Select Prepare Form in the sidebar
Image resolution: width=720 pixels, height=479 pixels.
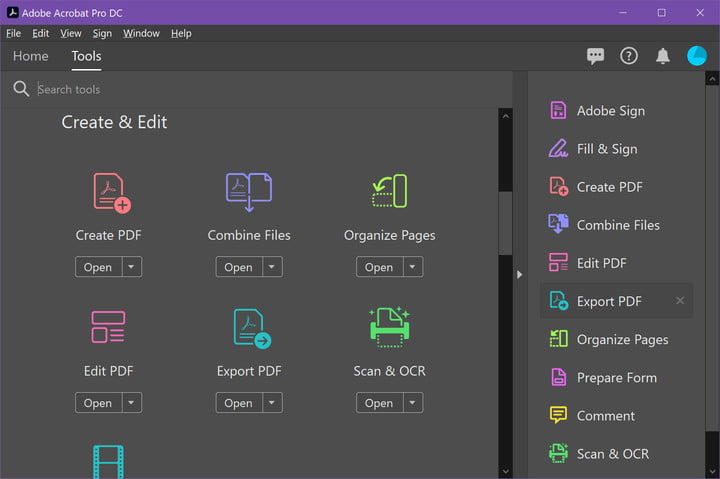(616, 377)
